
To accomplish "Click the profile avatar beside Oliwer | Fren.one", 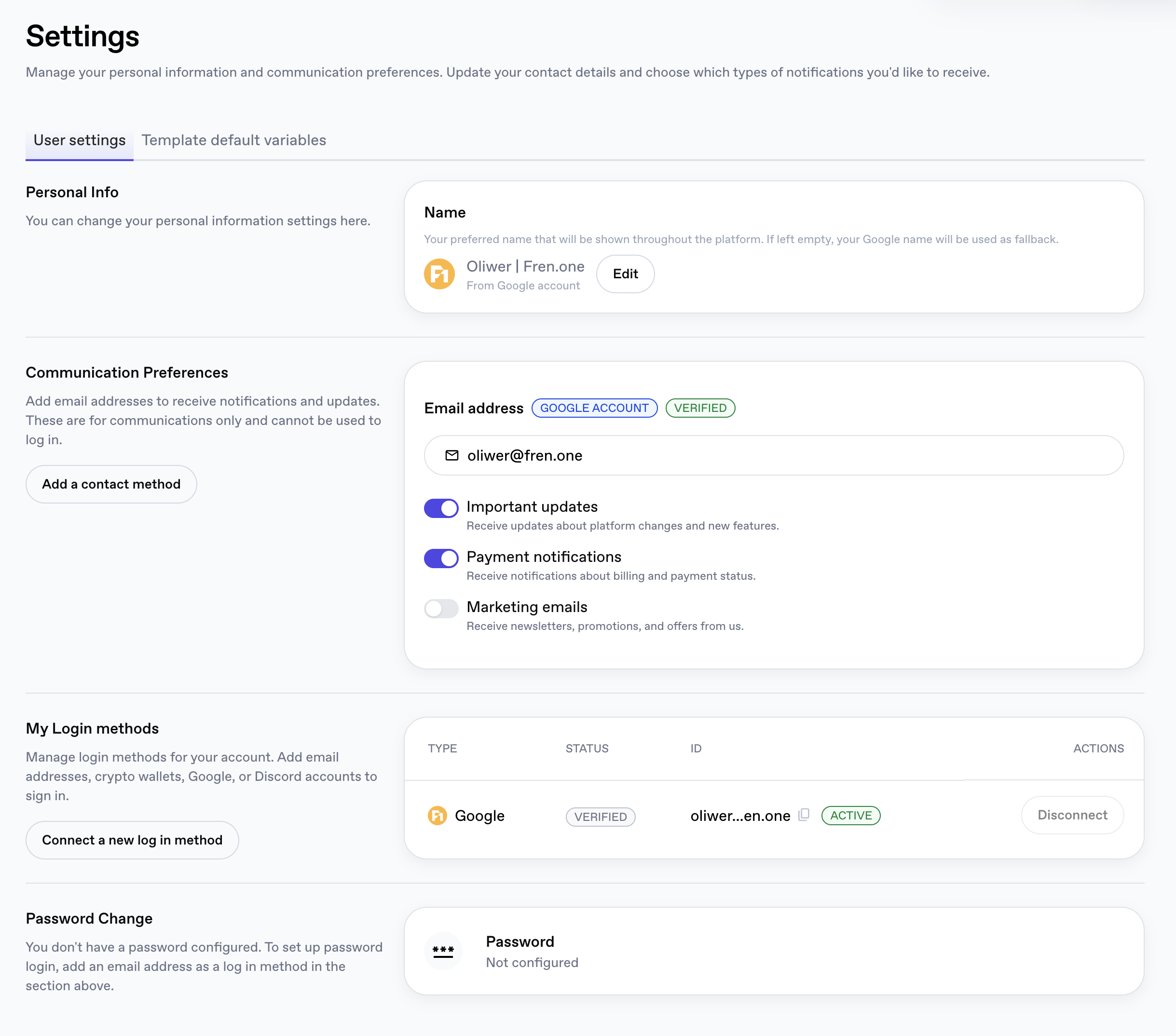I will pos(439,274).
